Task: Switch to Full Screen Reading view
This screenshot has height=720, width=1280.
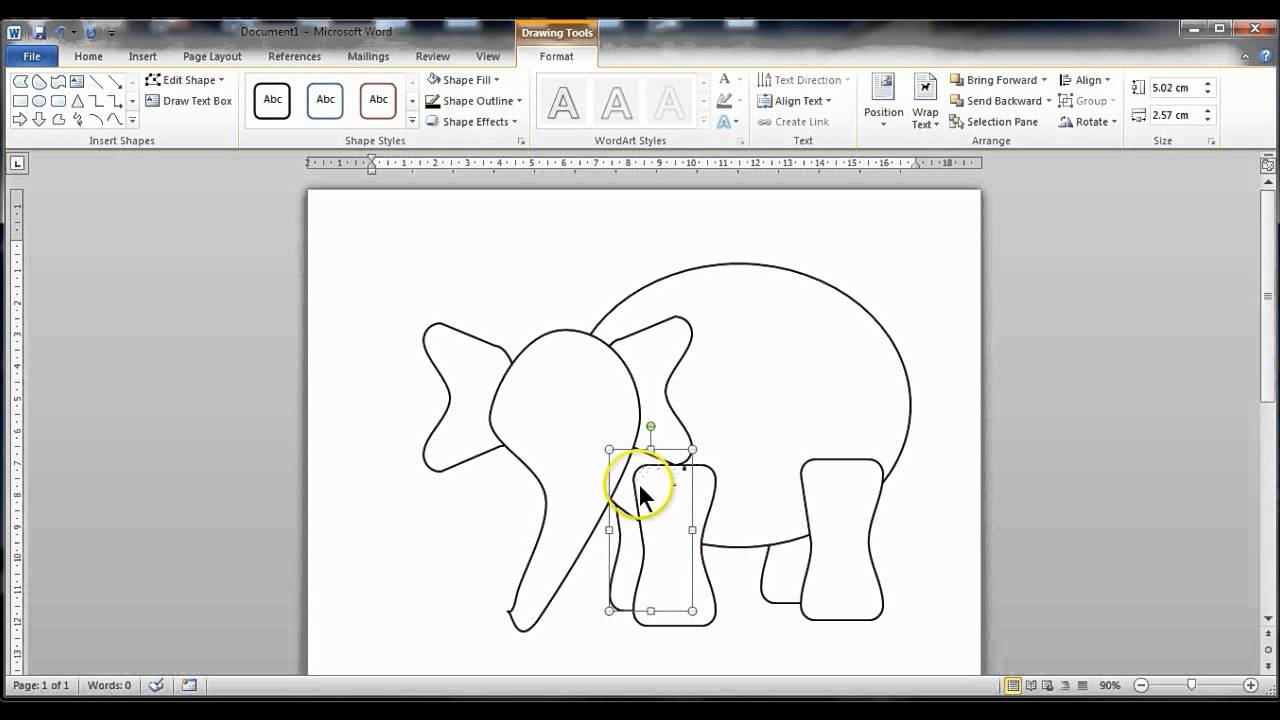Action: click(x=1031, y=686)
